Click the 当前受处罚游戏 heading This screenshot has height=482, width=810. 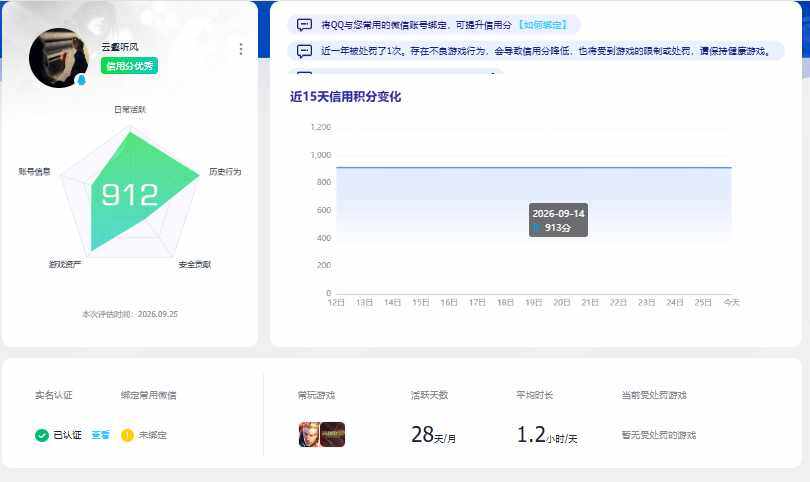click(654, 395)
